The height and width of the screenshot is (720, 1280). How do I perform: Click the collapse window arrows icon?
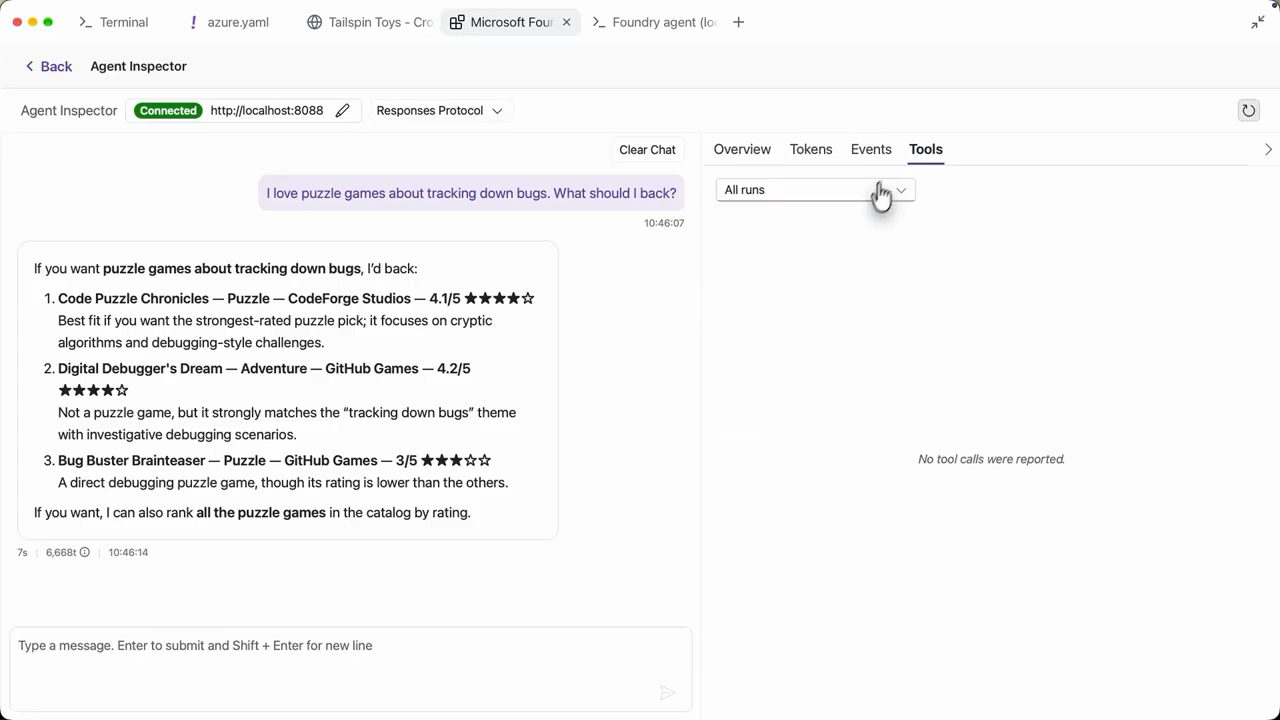click(1258, 22)
